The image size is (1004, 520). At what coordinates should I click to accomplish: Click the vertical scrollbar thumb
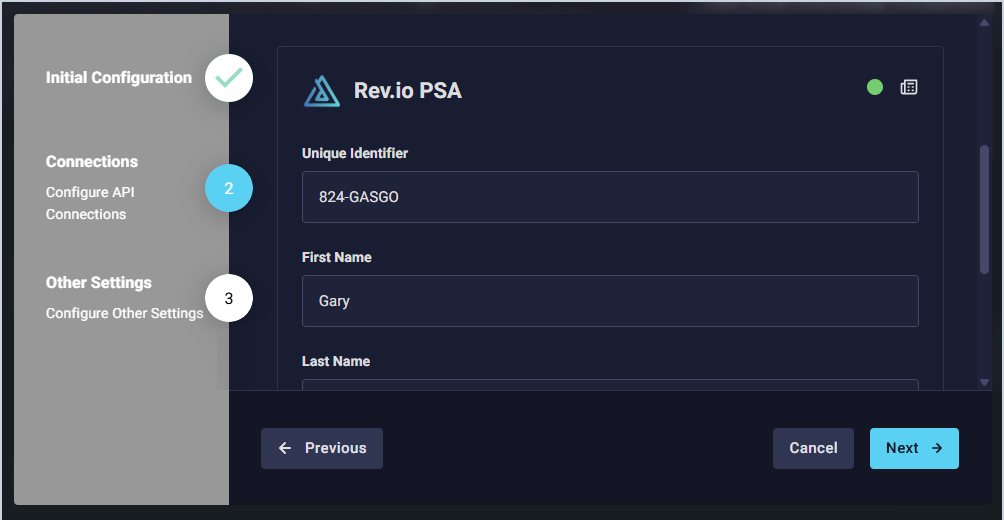[x=984, y=210]
